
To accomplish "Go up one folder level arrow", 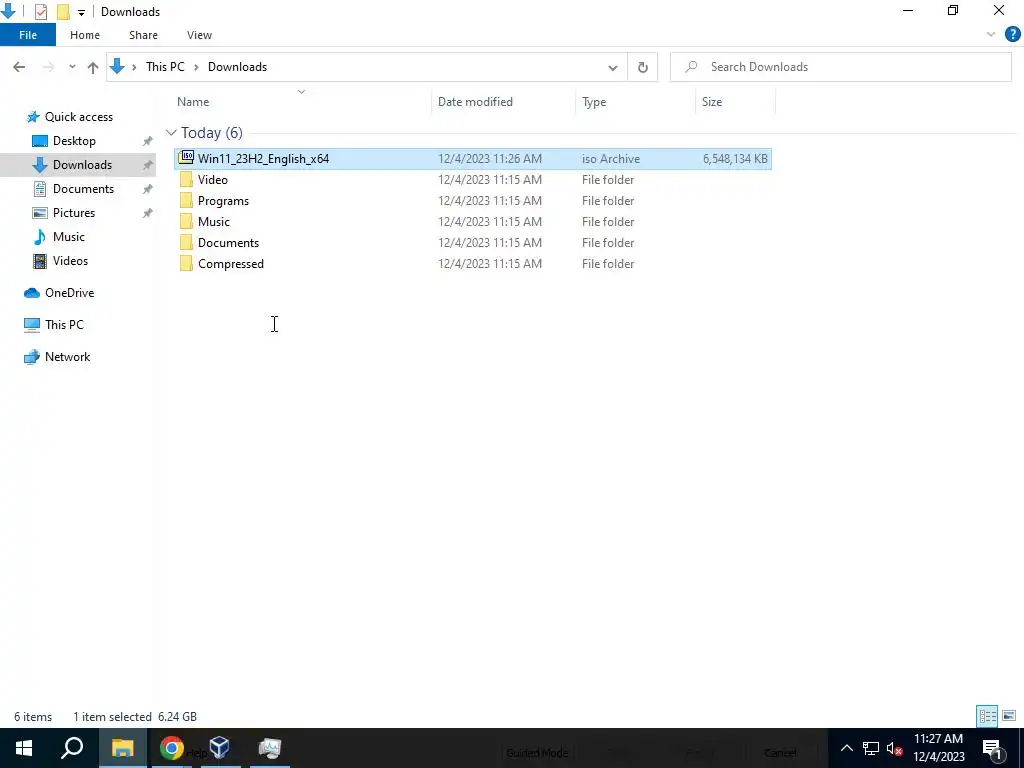I will pos(93,67).
